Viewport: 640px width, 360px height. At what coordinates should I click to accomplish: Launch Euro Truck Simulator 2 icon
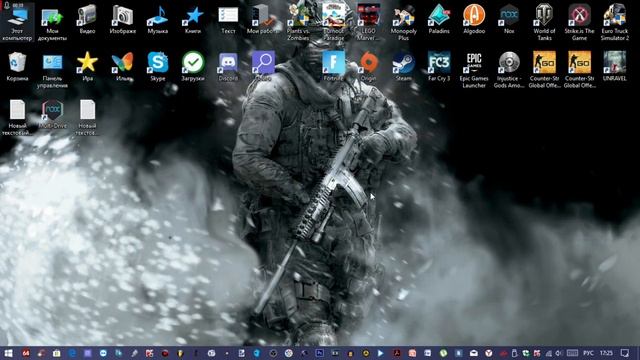[615, 22]
